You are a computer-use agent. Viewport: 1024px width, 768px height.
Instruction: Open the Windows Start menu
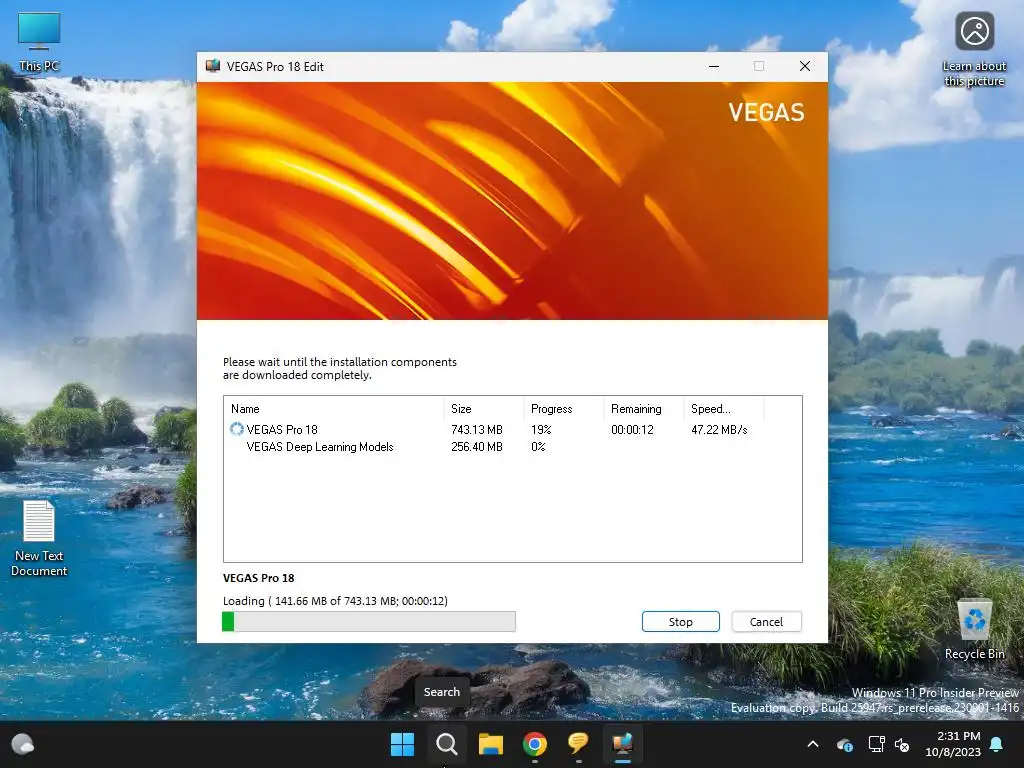(x=402, y=744)
